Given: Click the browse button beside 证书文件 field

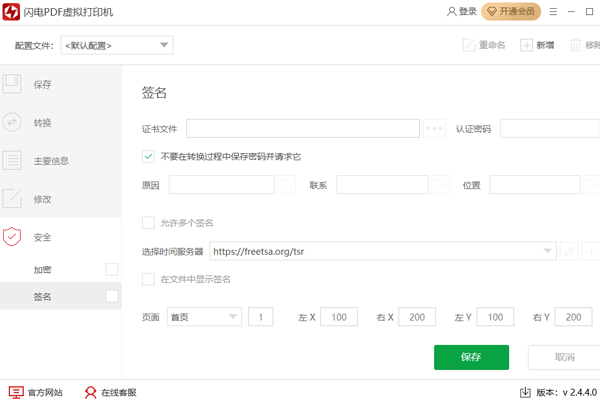Looking at the screenshot, I should point(433,128).
